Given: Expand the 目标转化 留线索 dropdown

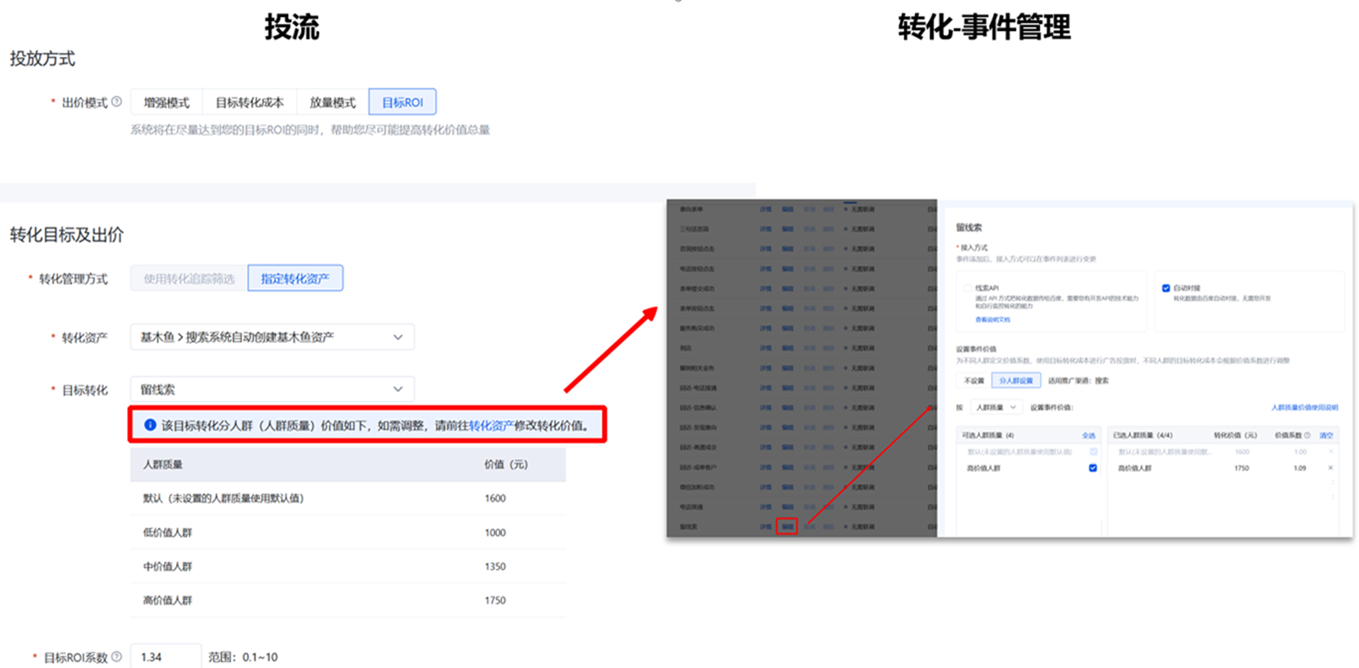Looking at the screenshot, I should pyautogui.click(x=272, y=389).
